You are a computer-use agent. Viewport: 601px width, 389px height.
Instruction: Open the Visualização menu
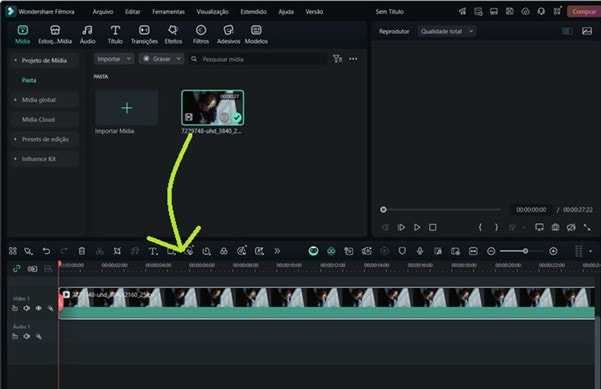pos(212,11)
